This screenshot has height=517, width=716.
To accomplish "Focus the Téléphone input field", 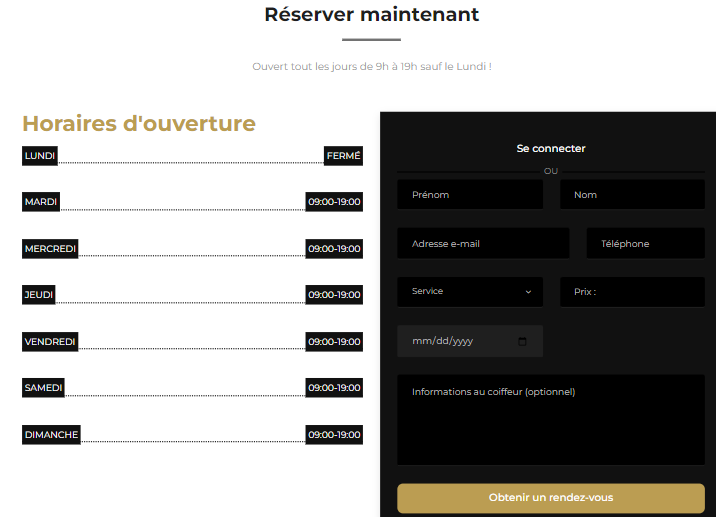I will pyautogui.click(x=645, y=243).
